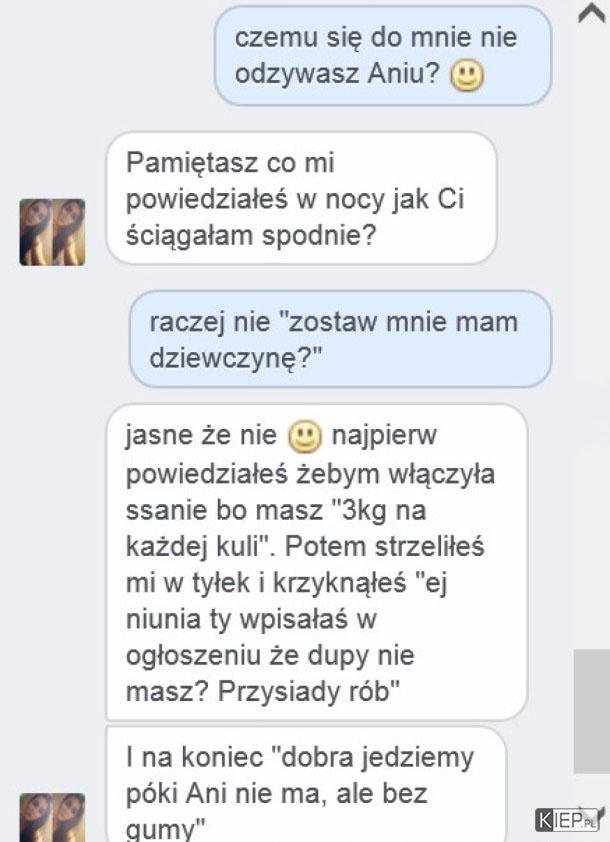
Task: Click the words "ściągałam spodnie?"
Action: click(x=251, y=236)
